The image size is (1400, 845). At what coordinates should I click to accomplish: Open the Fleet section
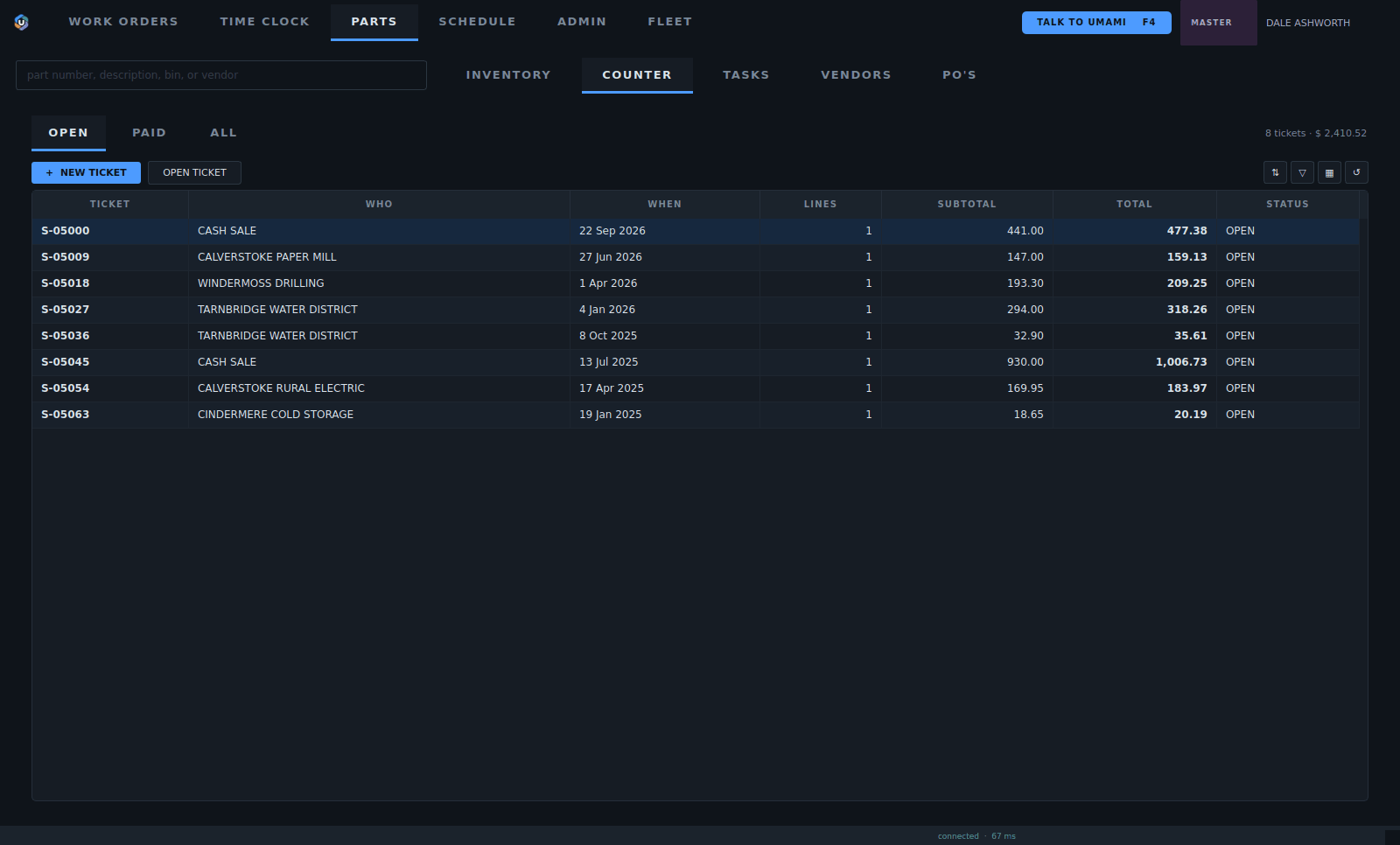670,22
